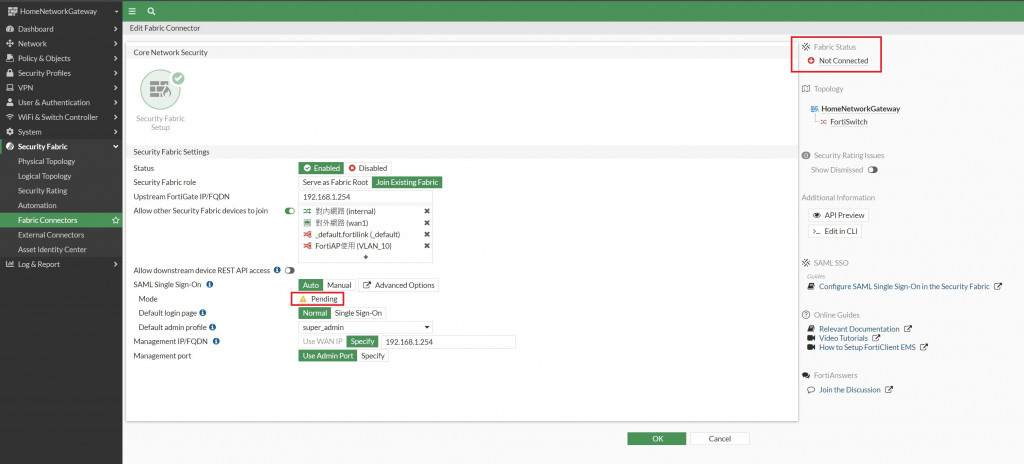Select HomeNetworkGateway in Topology tree
Screen dimensions: 1024x464
click(x=860, y=109)
